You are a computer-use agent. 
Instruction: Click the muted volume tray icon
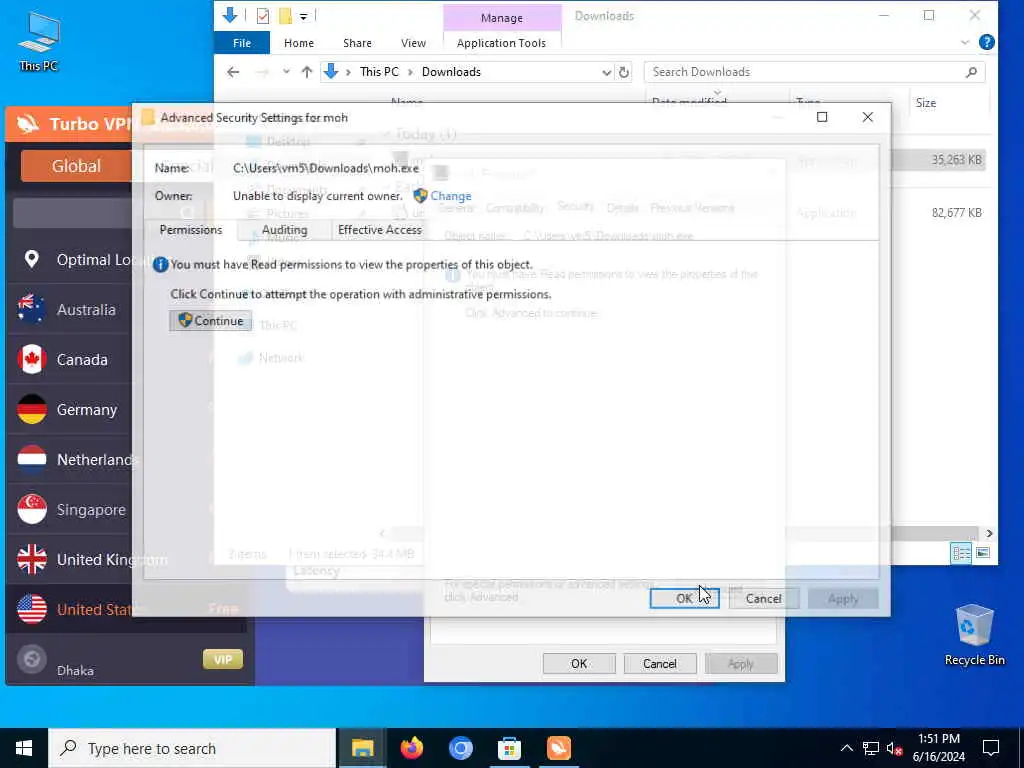coord(894,748)
